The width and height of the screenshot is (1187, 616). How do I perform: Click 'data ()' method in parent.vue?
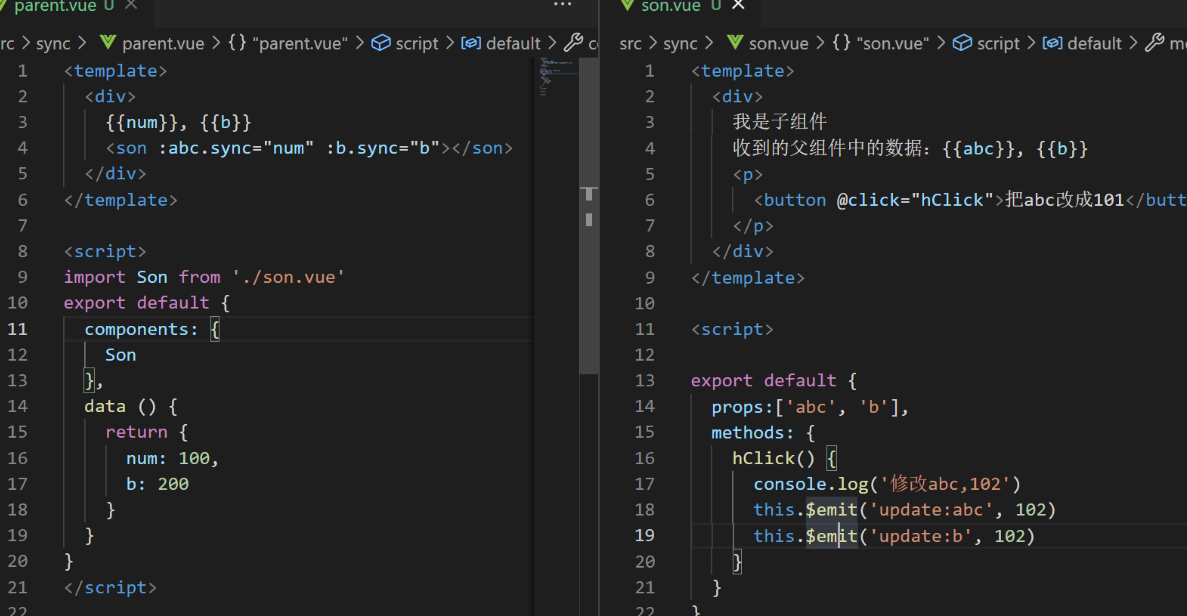[120, 406]
